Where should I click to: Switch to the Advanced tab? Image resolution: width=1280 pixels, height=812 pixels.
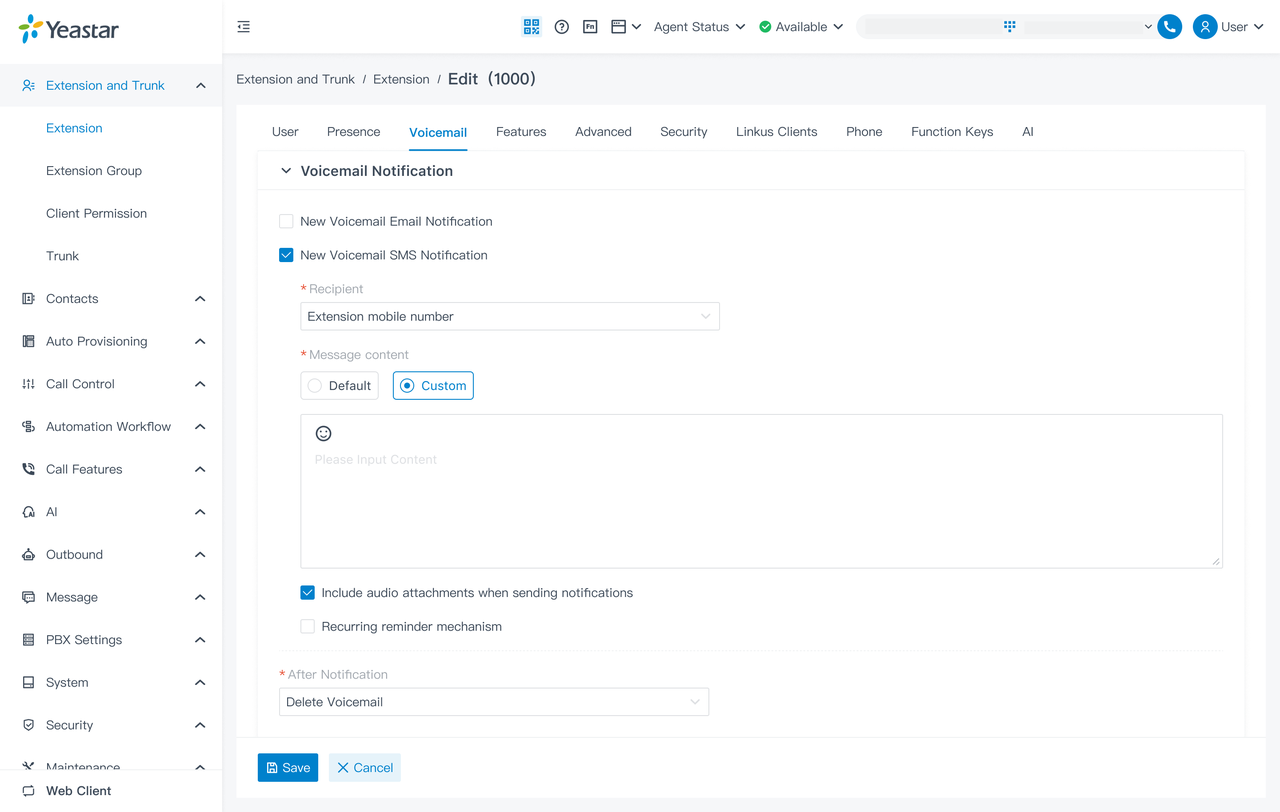coord(603,132)
